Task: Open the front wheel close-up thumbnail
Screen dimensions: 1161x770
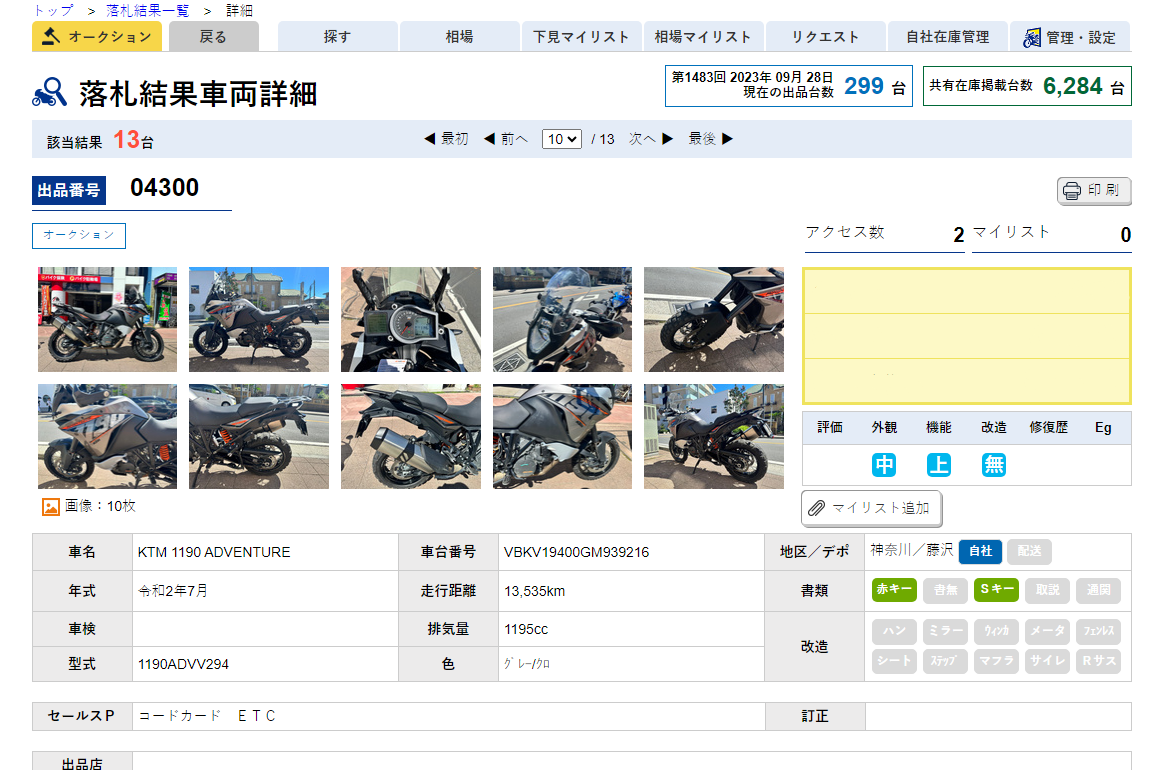Action: 714,319
